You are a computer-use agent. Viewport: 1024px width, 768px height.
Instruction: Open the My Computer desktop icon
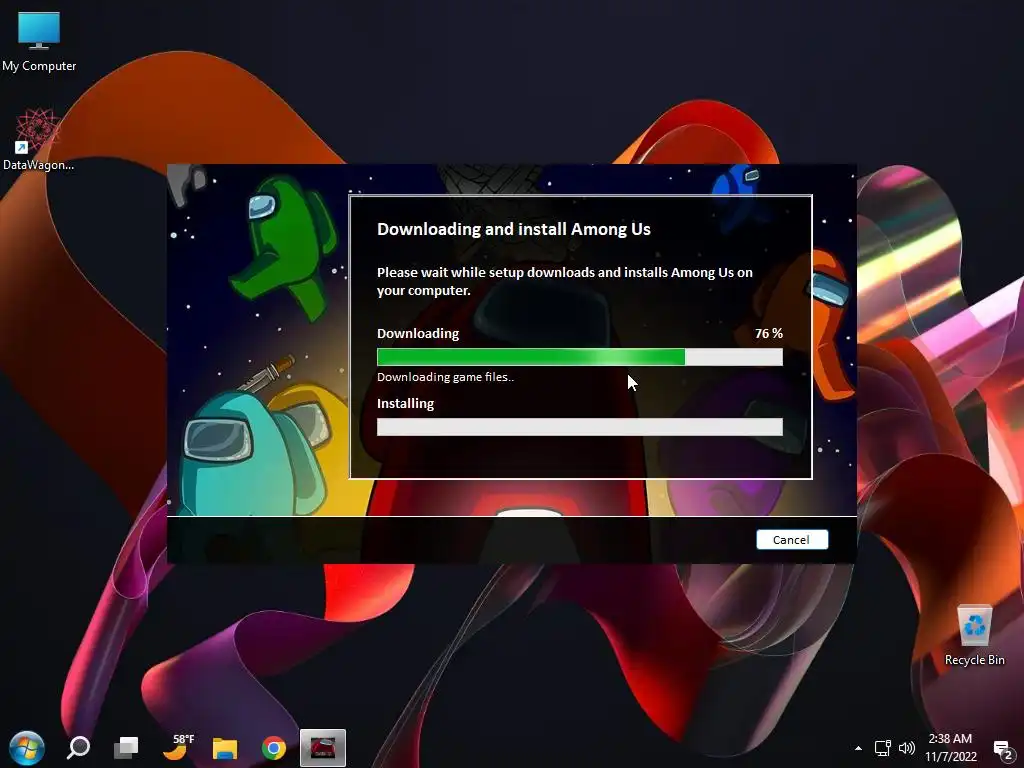pos(39,42)
